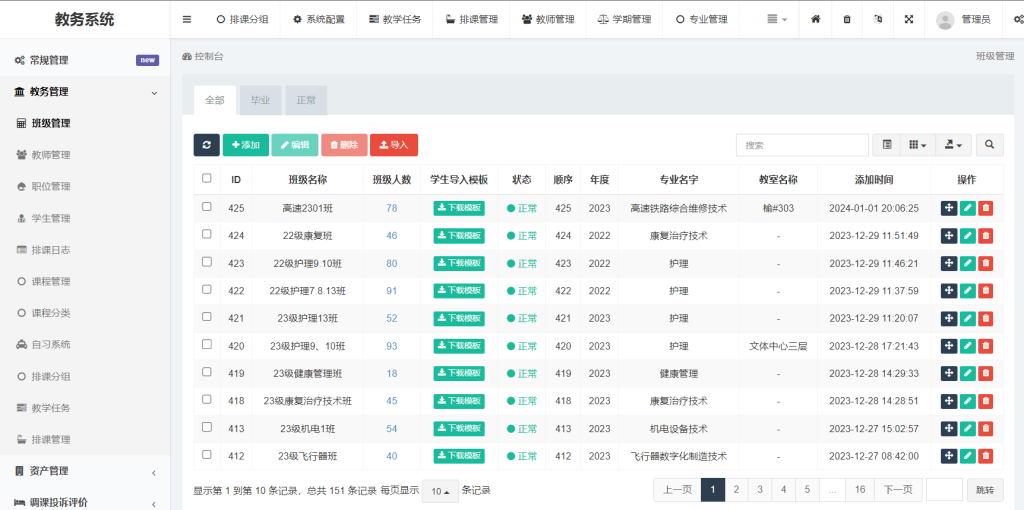Image resolution: width=1024 pixels, height=510 pixels.
Task: Click the 正常 status of row 425
Action: (x=522, y=208)
